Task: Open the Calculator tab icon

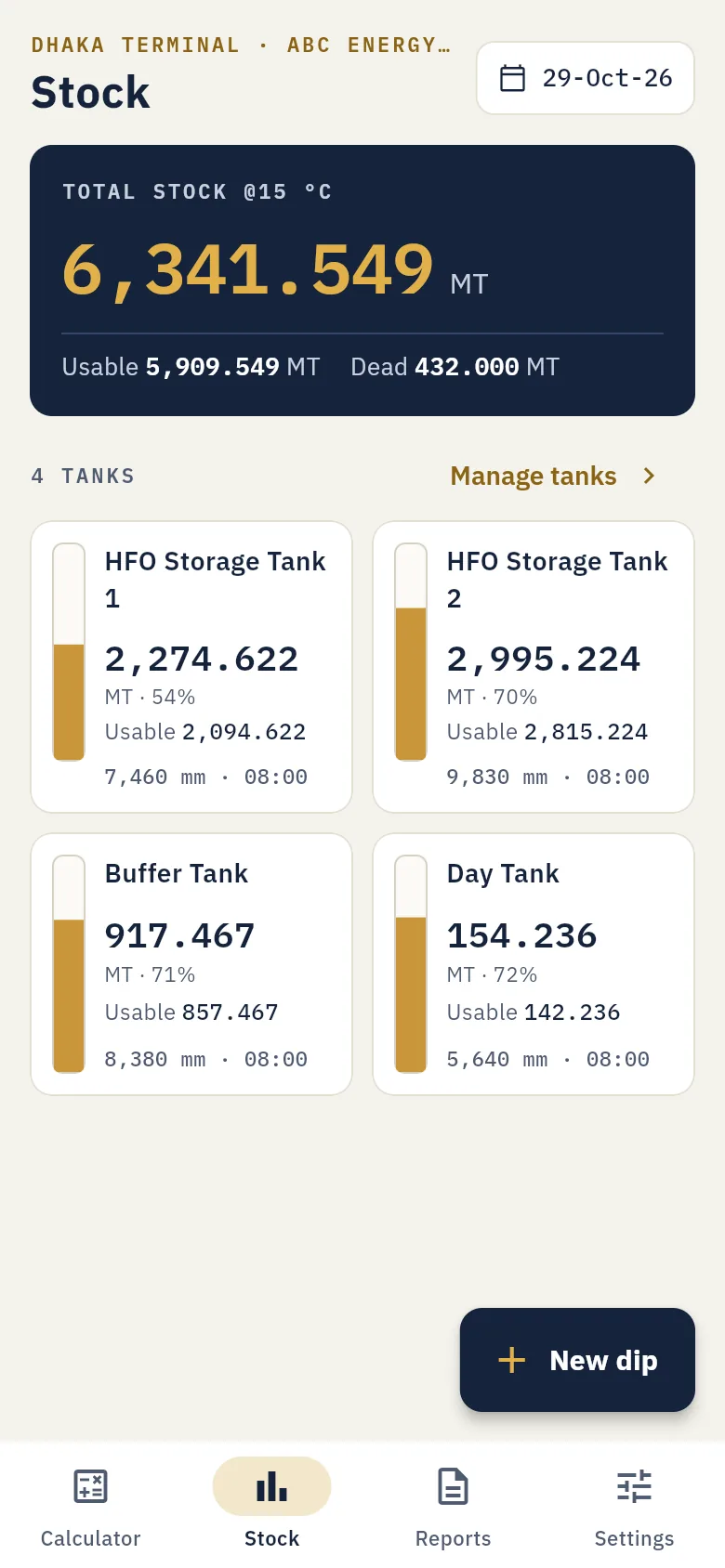Action: click(90, 1486)
